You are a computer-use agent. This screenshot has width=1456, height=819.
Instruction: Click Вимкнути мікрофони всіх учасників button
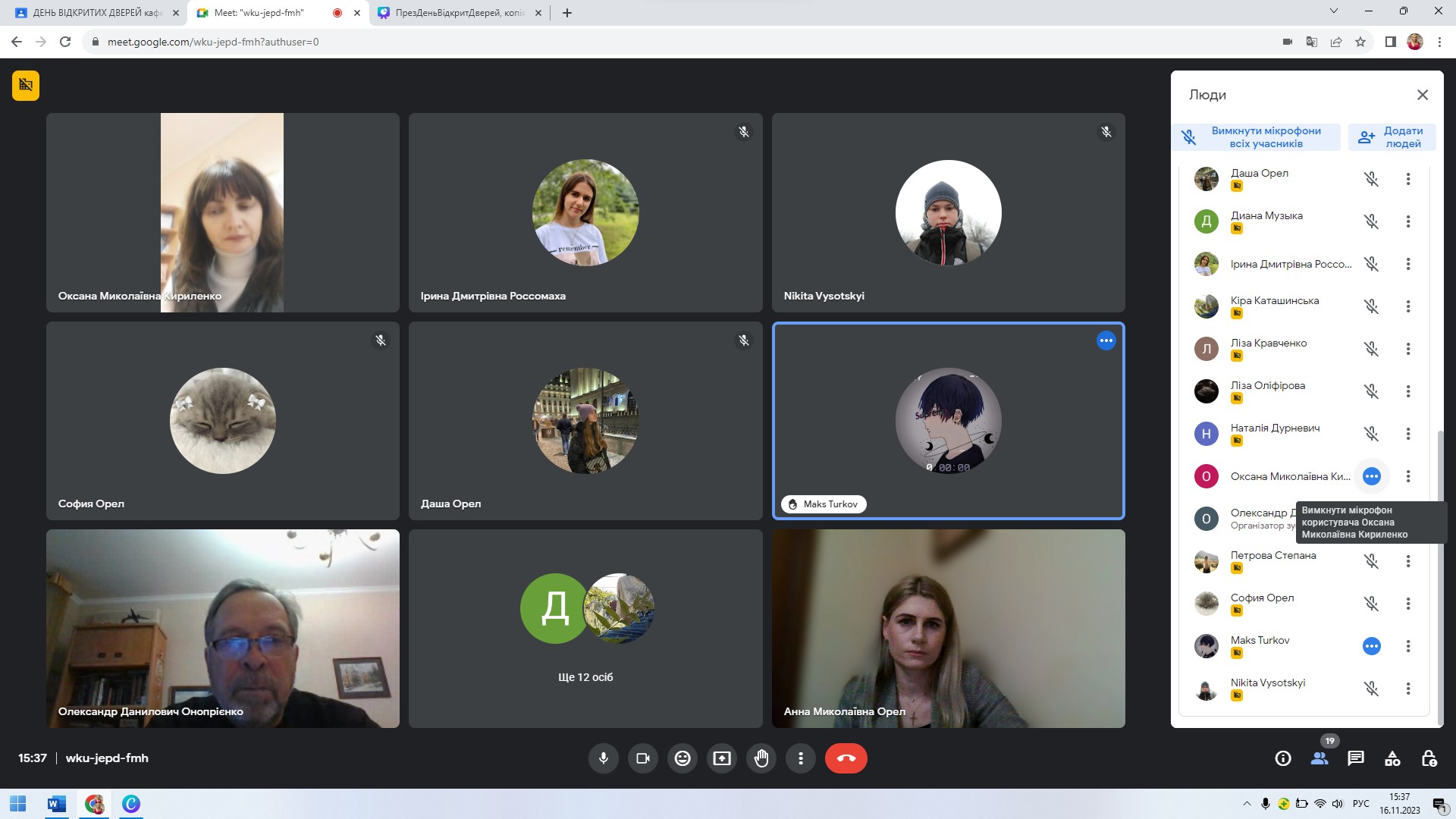click(1256, 137)
